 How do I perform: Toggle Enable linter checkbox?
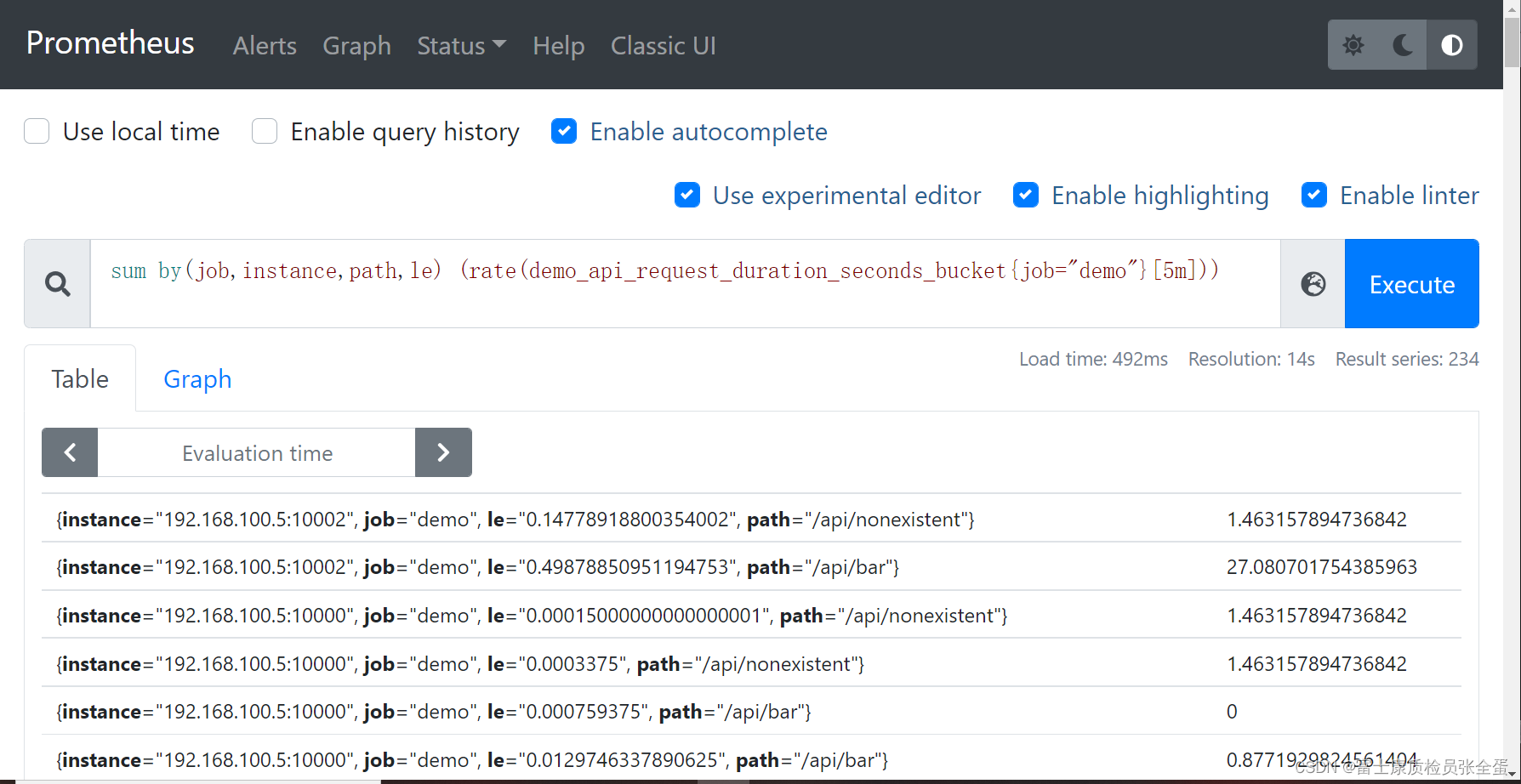(1314, 196)
